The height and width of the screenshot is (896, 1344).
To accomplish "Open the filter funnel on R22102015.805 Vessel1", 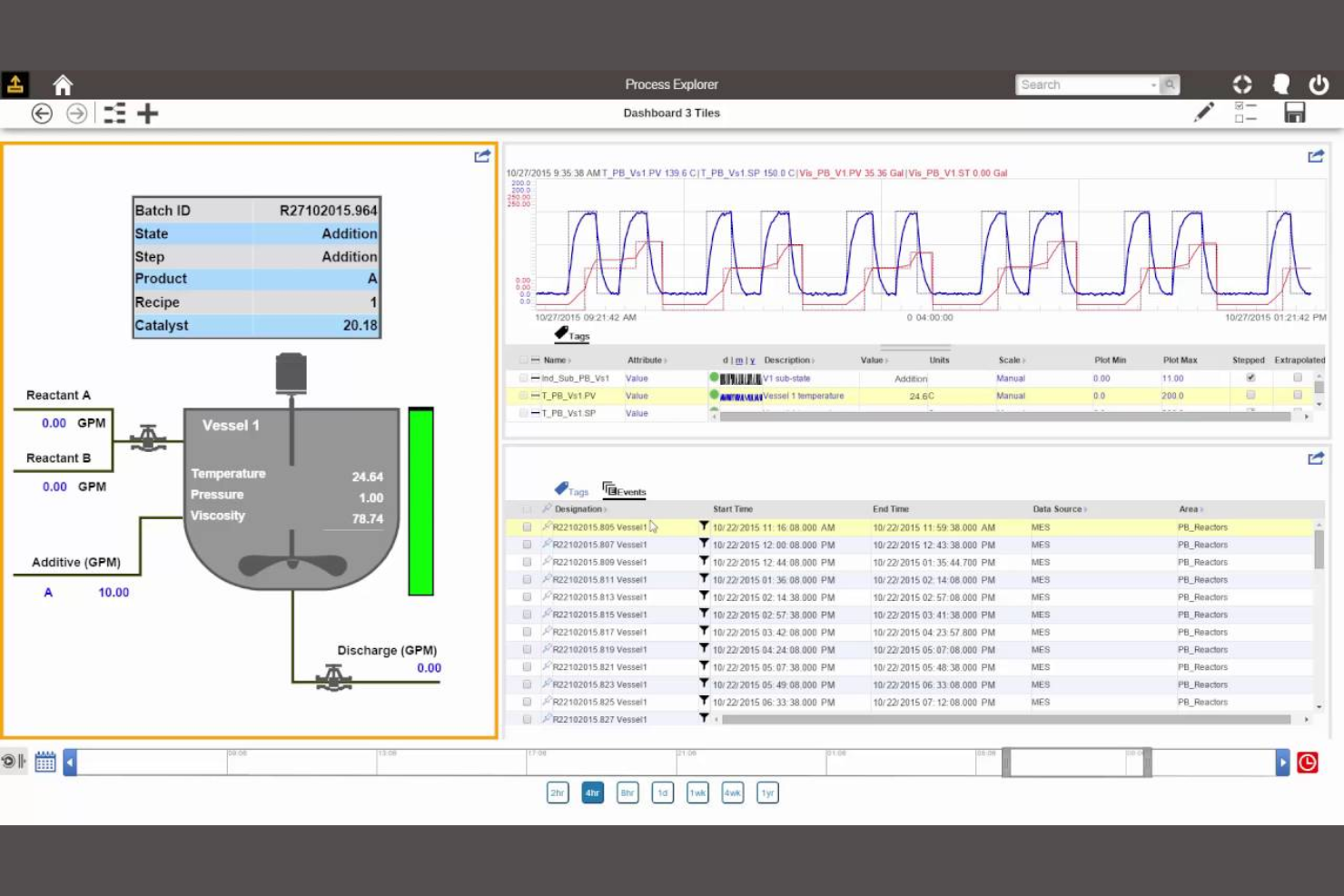I will click(704, 527).
